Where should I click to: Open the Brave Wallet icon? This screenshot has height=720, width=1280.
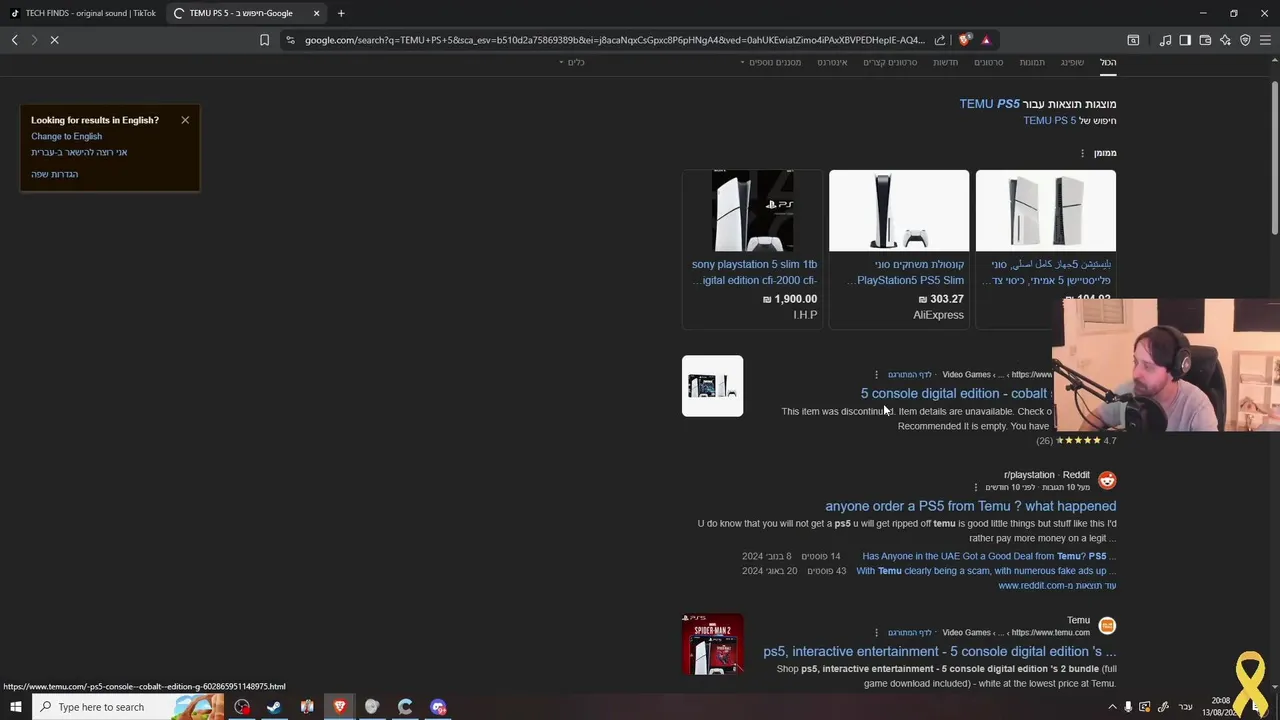(1205, 40)
